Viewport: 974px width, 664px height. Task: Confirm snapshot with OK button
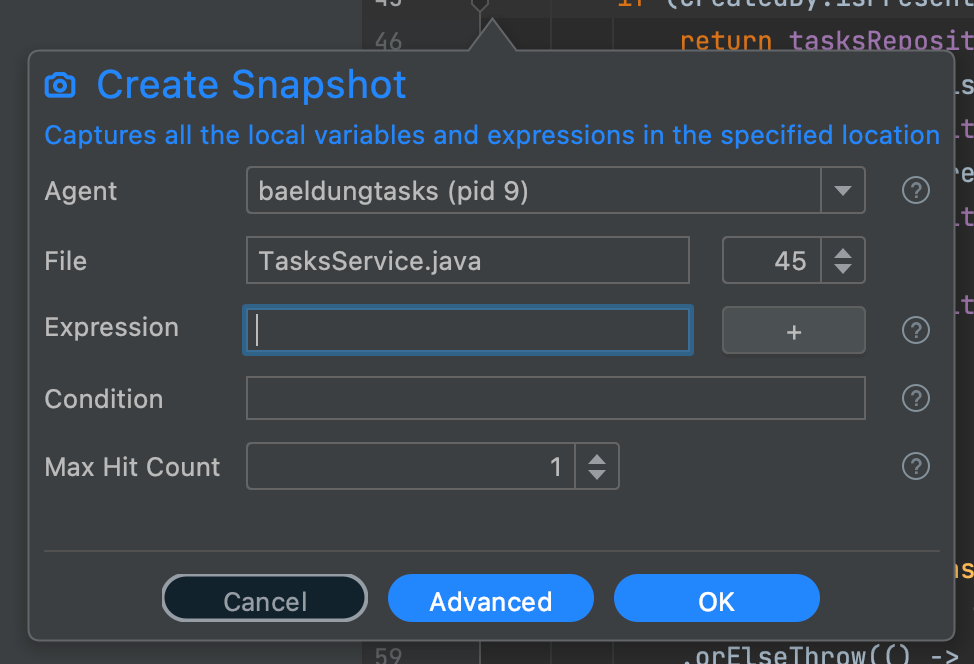click(x=717, y=599)
